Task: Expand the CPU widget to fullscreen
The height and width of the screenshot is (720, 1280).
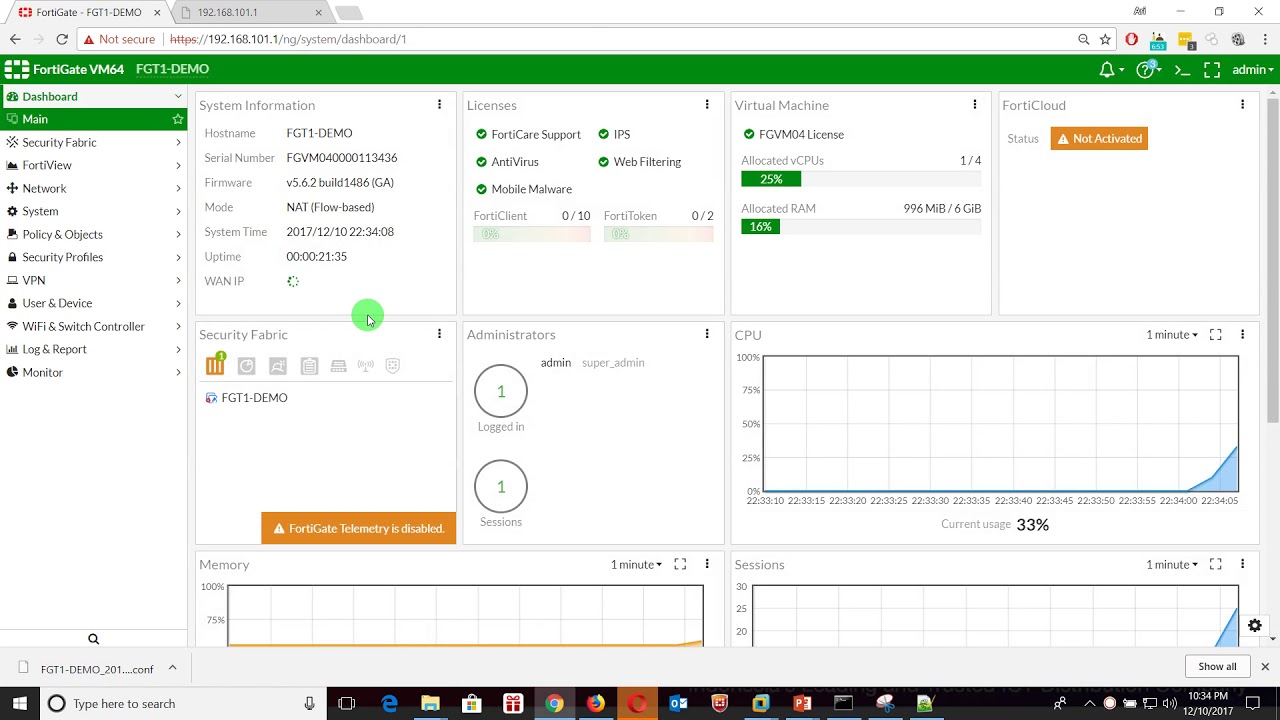Action: click(x=1216, y=335)
